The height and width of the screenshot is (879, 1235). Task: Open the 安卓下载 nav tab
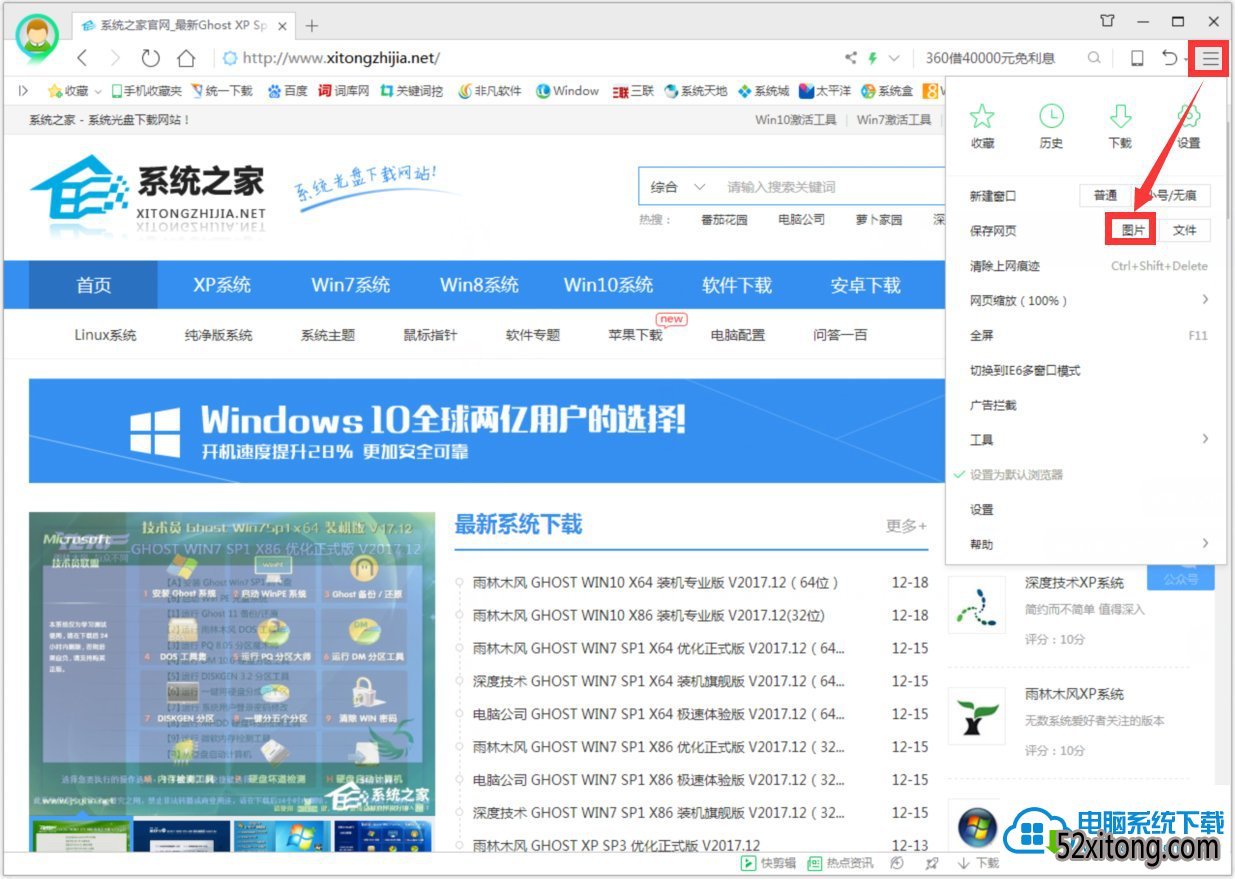[x=865, y=285]
